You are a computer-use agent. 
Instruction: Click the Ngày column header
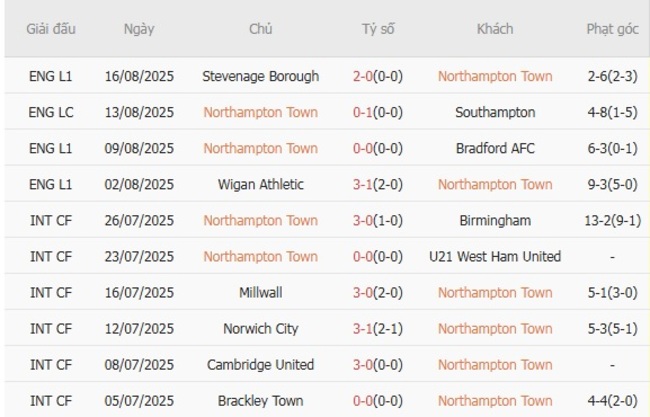tap(139, 29)
